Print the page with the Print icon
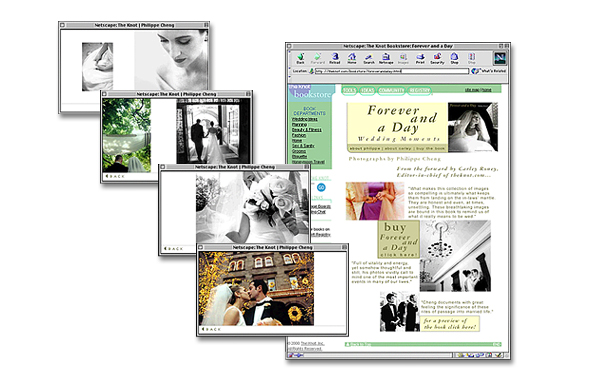This screenshot has width=615, height=388. pyautogui.click(x=420, y=58)
